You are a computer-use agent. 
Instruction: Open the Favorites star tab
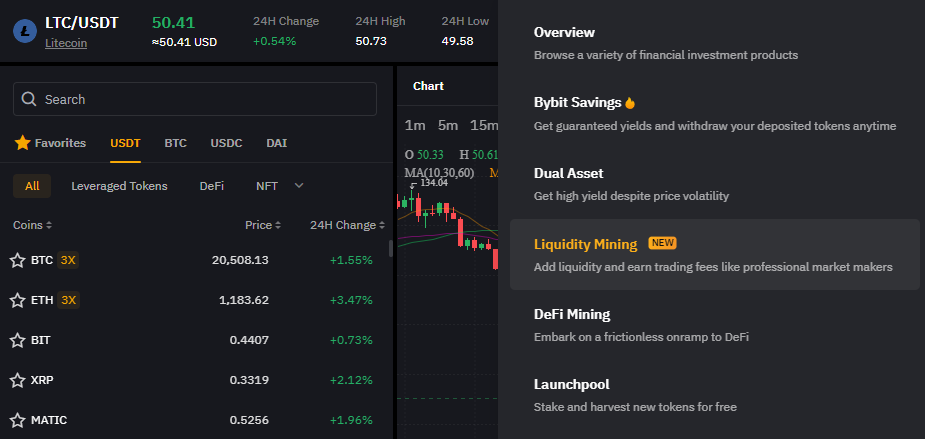click(x=50, y=143)
